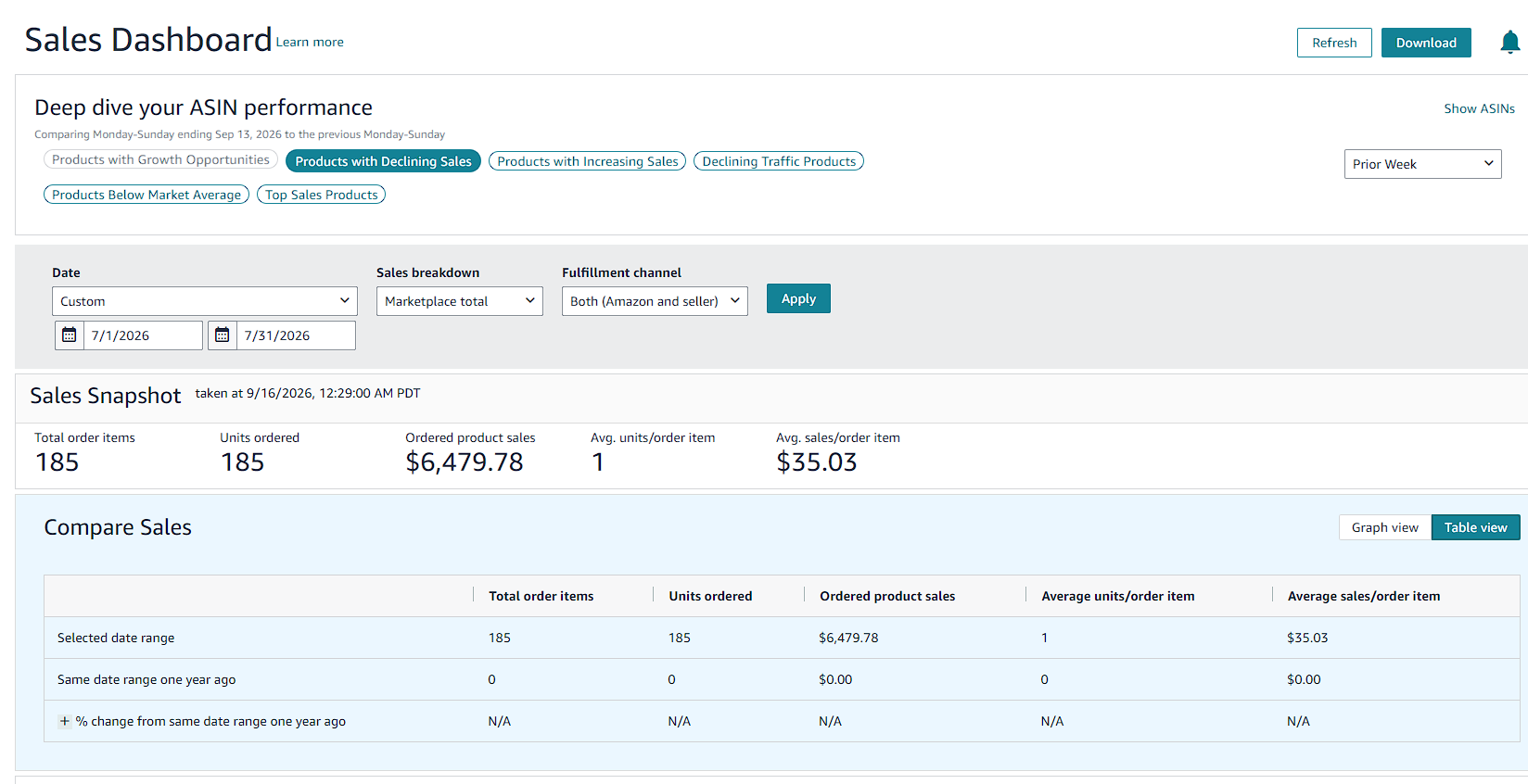Select the 'Same date range one year ago' row label
This screenshot has width=1528, height=784.
[x=146, y=679]
